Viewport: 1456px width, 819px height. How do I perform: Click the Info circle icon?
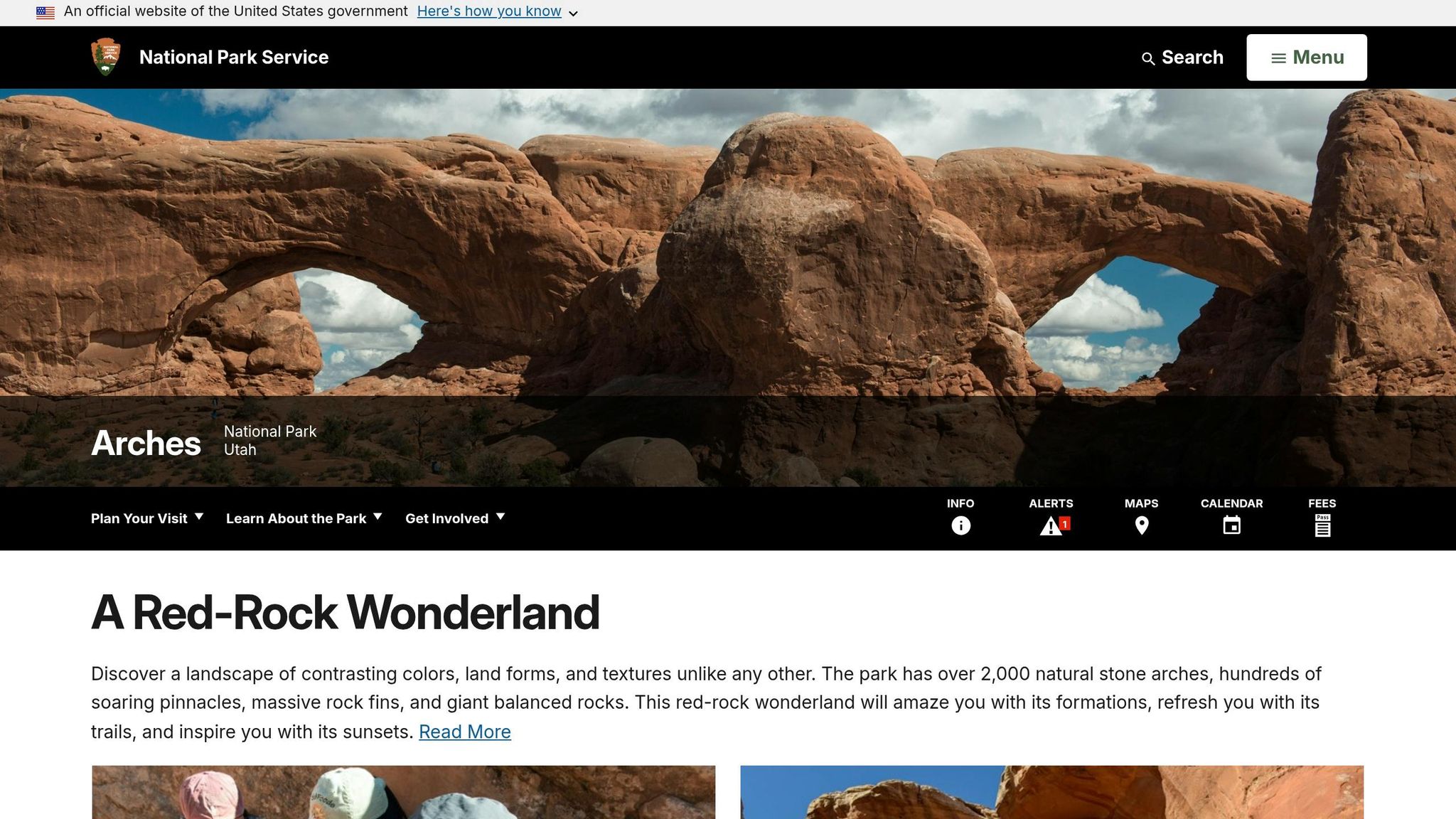[960, 525]
